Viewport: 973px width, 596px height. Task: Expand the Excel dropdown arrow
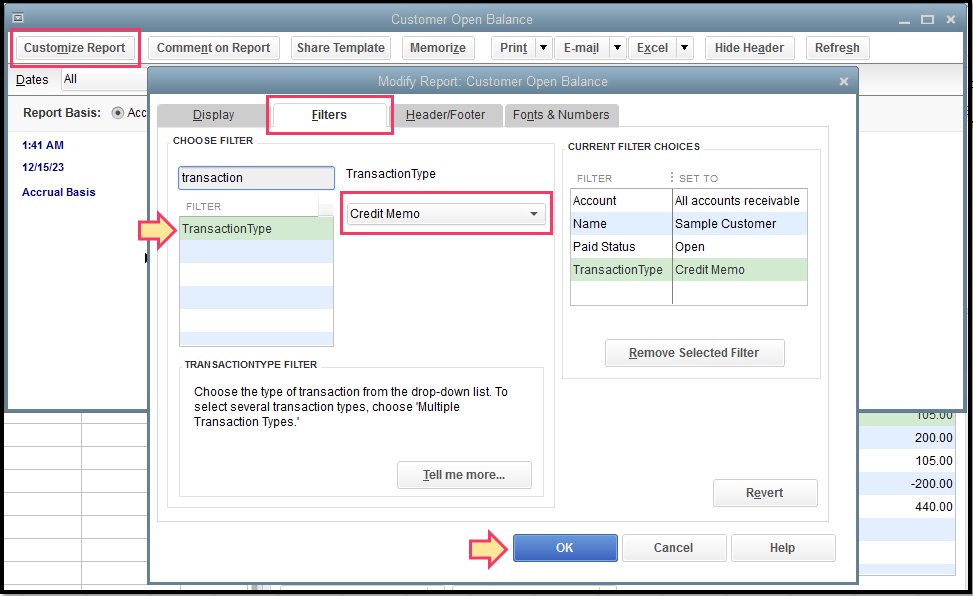pyautogui.click(x=684, y=48)
